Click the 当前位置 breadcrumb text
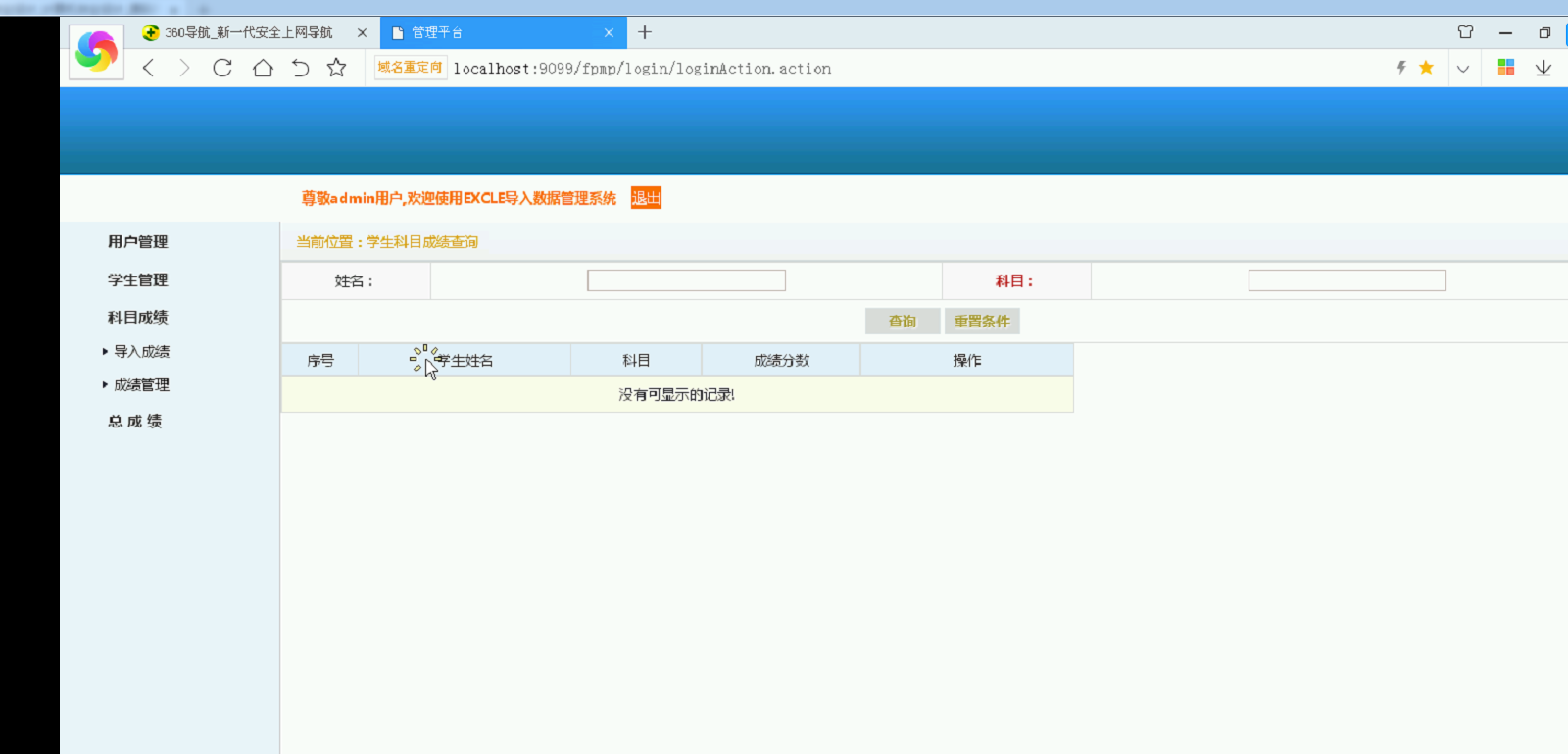This screenshot has height=754, width=1568. (x=387, y=242)
